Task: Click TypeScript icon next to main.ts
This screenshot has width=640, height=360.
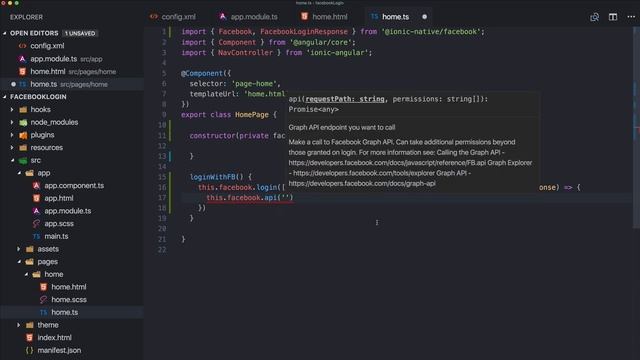Action: click(36, 236)
